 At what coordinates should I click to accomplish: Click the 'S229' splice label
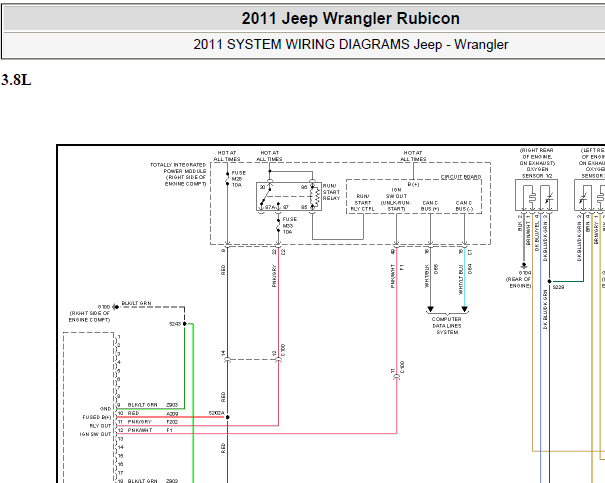click(x=558, y=287)
